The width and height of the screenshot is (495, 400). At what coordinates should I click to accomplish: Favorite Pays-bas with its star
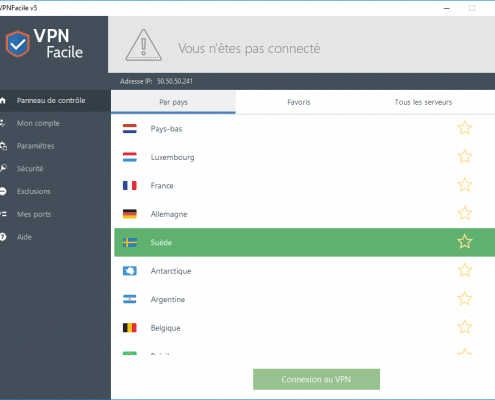(465, 128)
